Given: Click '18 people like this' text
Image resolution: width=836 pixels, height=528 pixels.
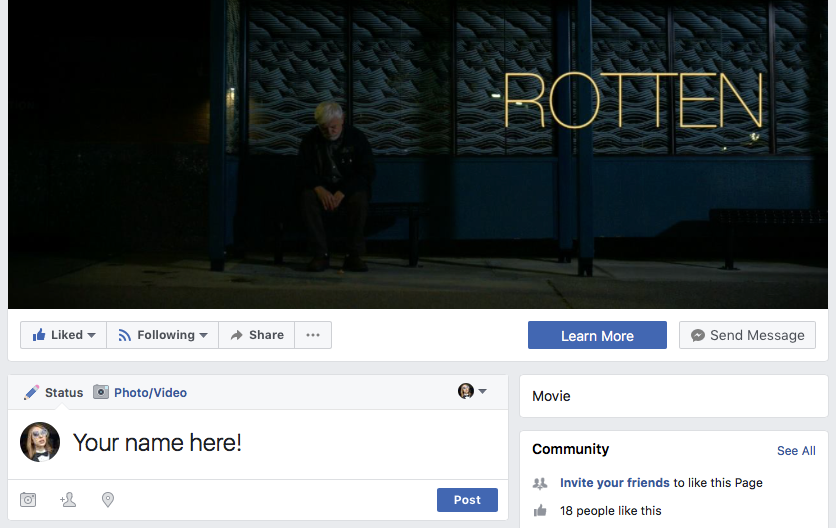Looking at the screenshot, I should pyautogui.click(x=610, y=511).
